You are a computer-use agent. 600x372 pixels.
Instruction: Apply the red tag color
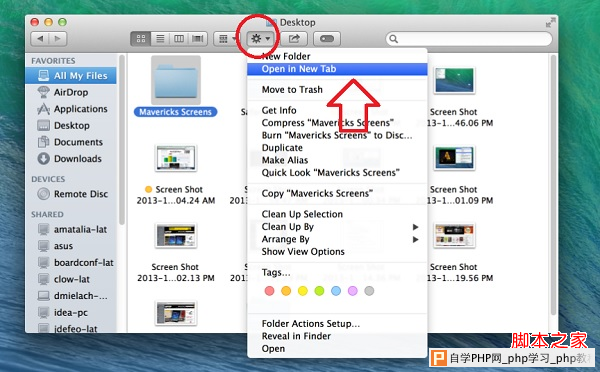[x=269, y=291]
